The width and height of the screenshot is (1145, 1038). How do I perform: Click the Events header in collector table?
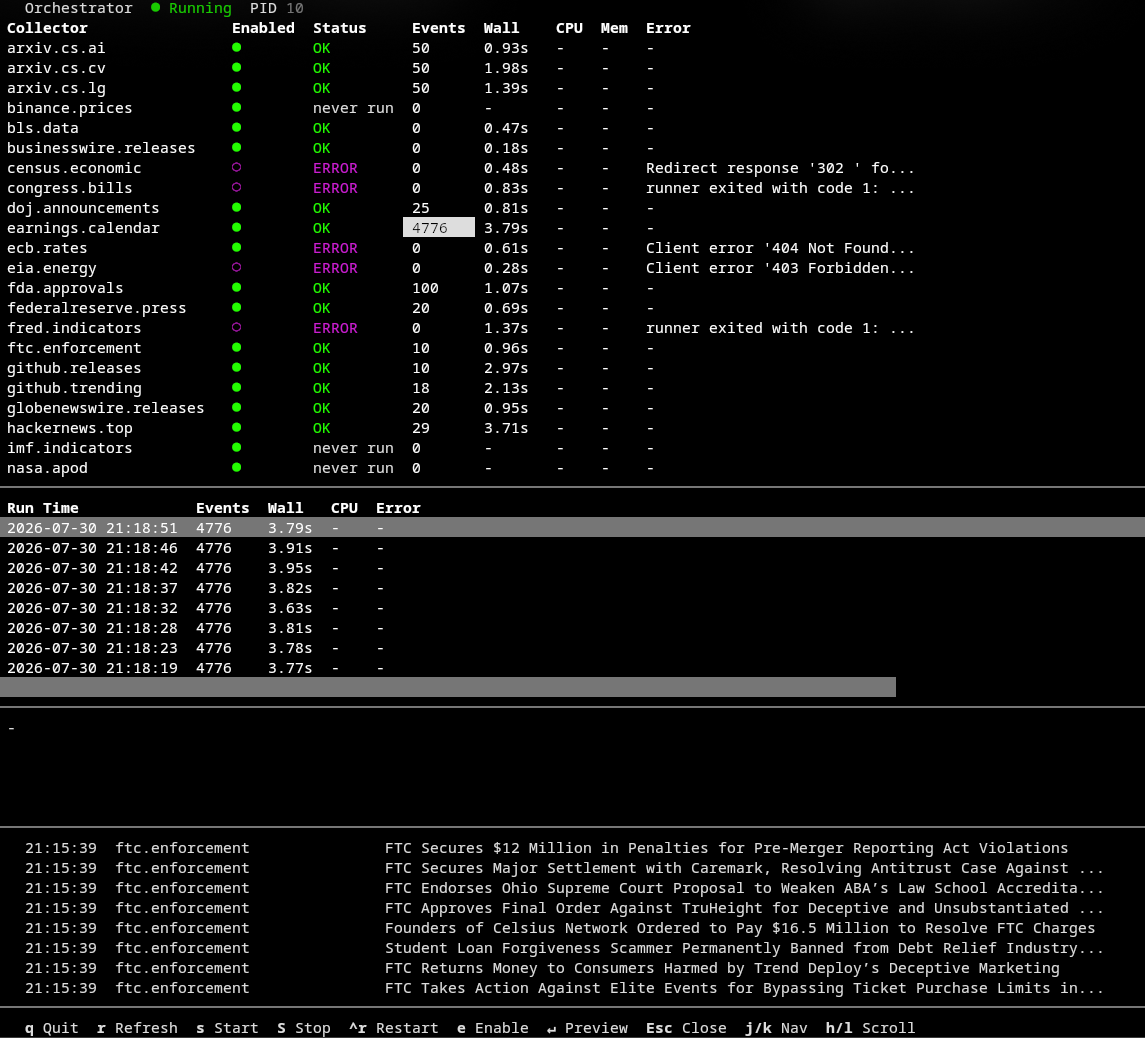[438, 28]
